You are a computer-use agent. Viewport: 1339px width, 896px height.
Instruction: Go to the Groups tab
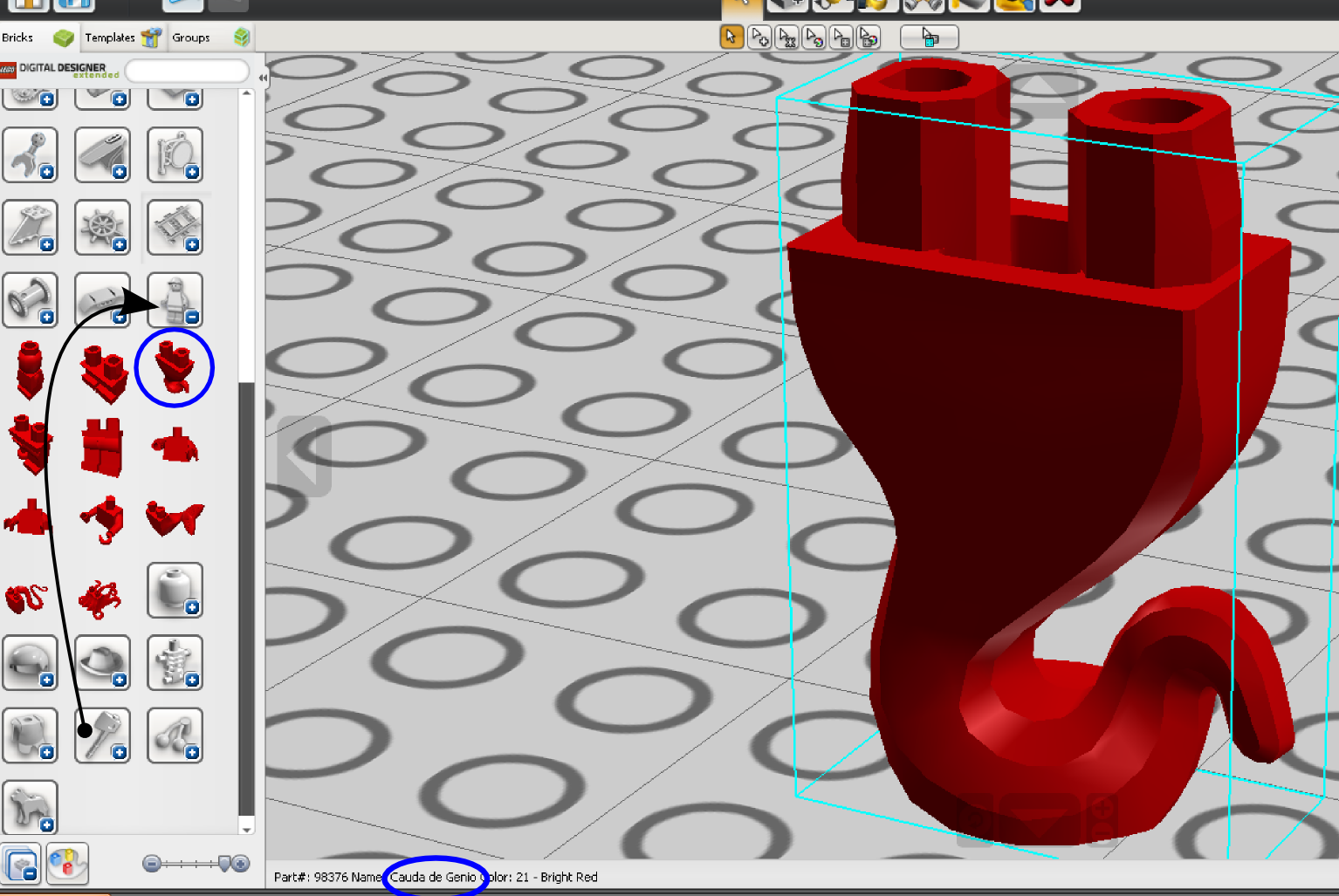tap(211, 38)
